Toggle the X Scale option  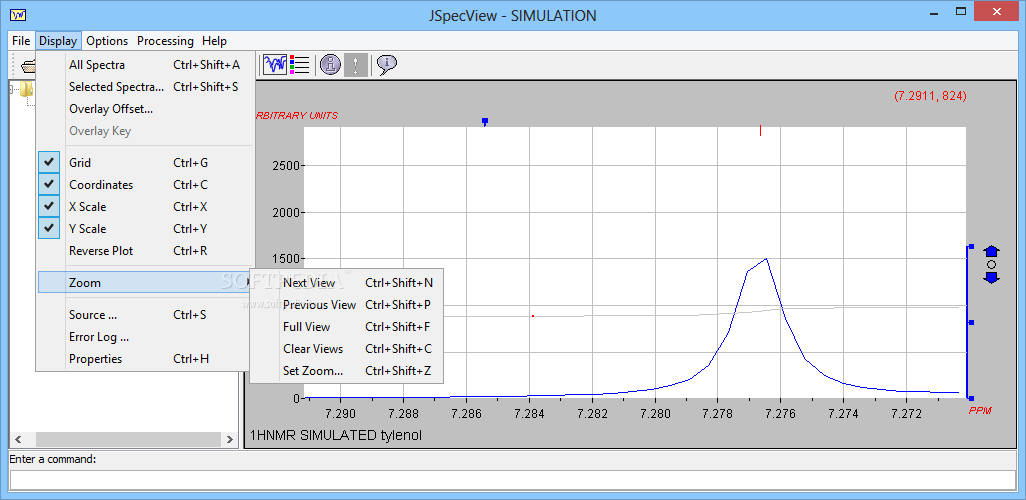coord(145,207)
